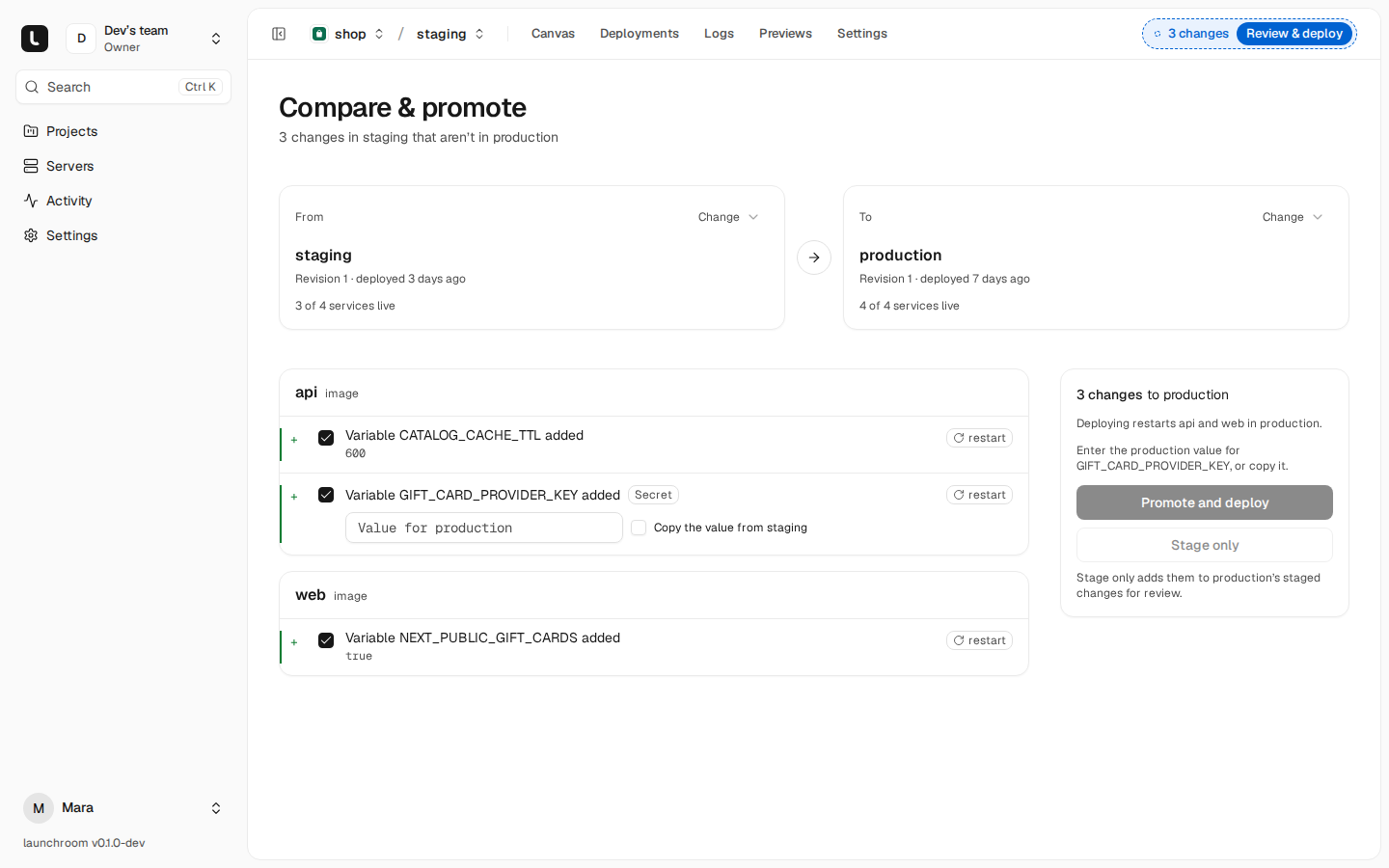This screenshot has width=1389, height=868.
Task: Expand the Mara user menu
Action: coord(216,808)
